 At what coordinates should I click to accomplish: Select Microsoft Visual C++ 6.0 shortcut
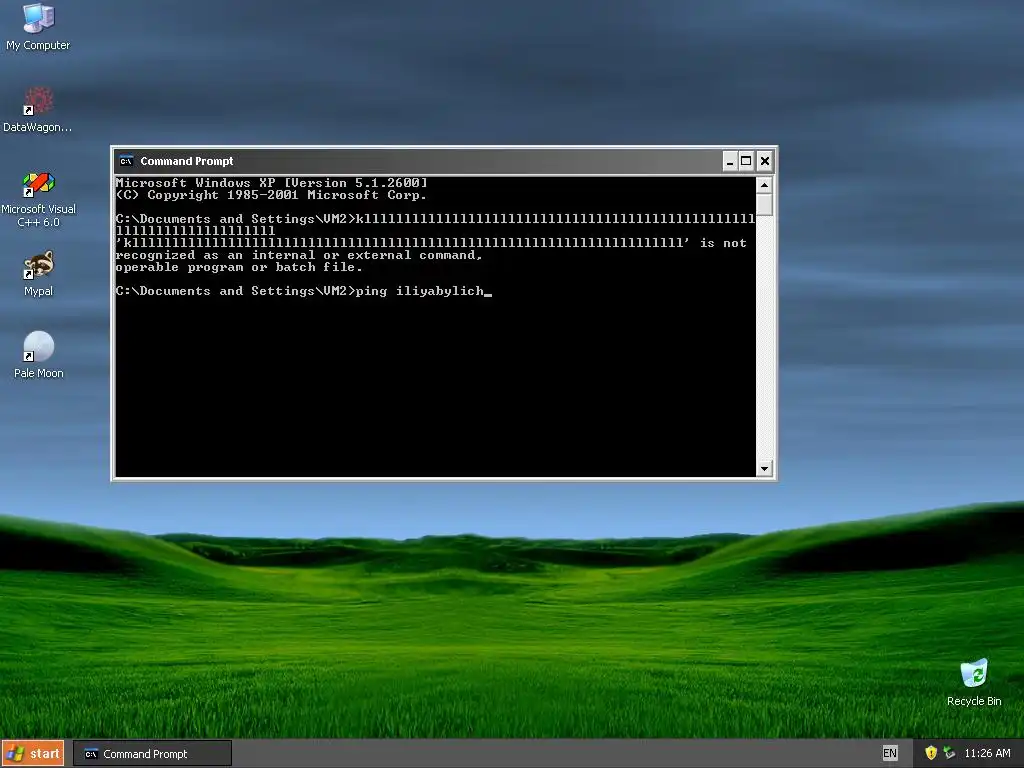tap(38, 199)
